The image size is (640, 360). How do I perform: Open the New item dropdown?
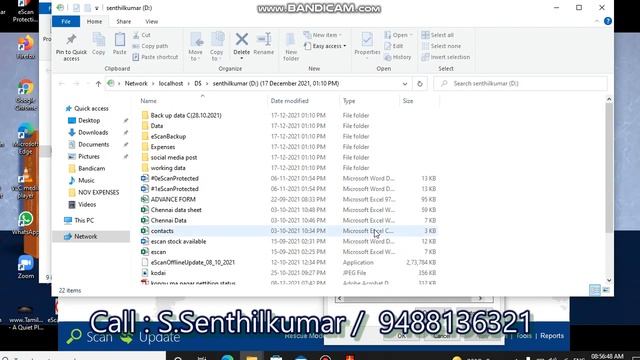click(x=322, y=35)
